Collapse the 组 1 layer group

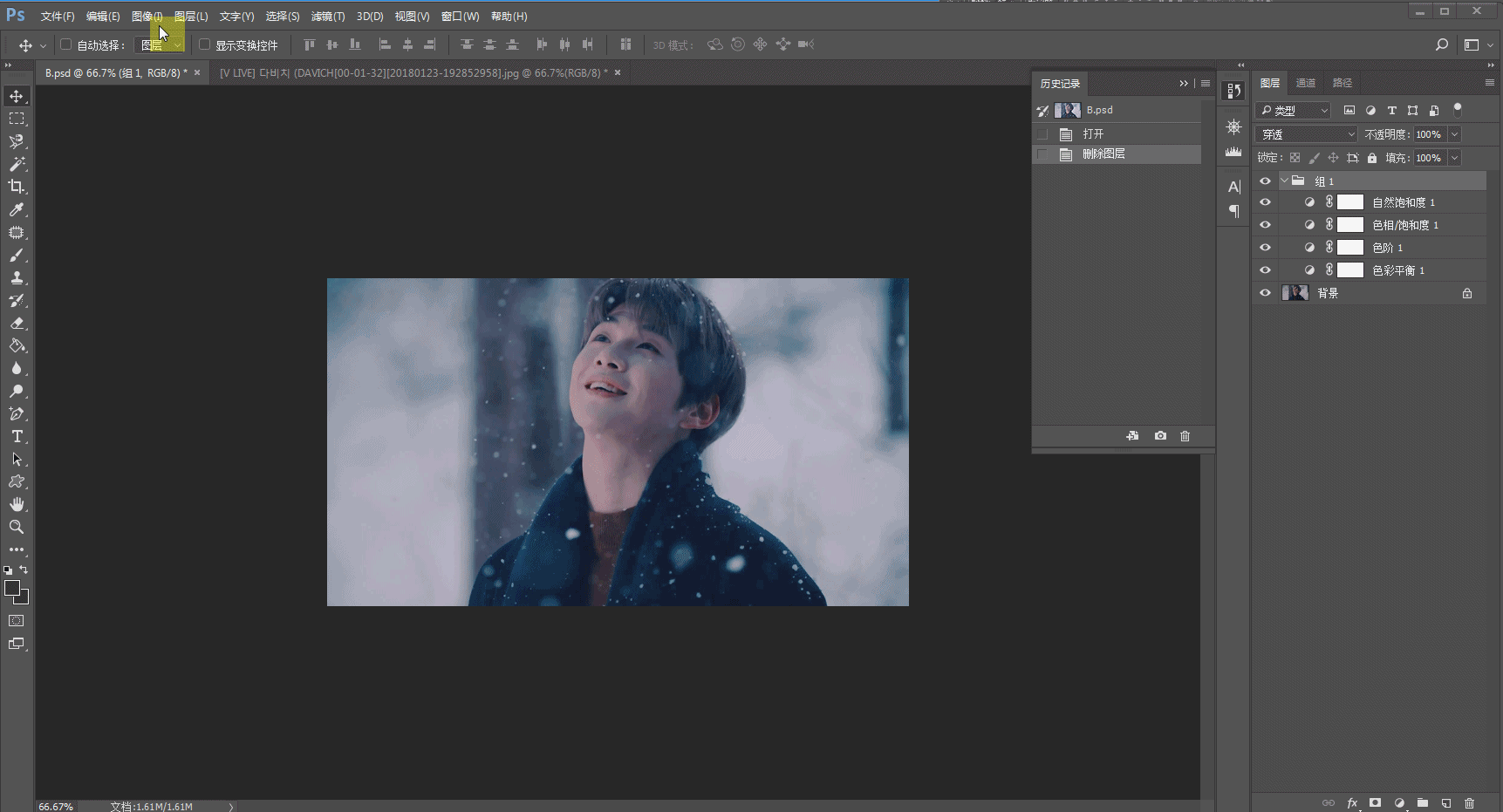pos(1284,181)
